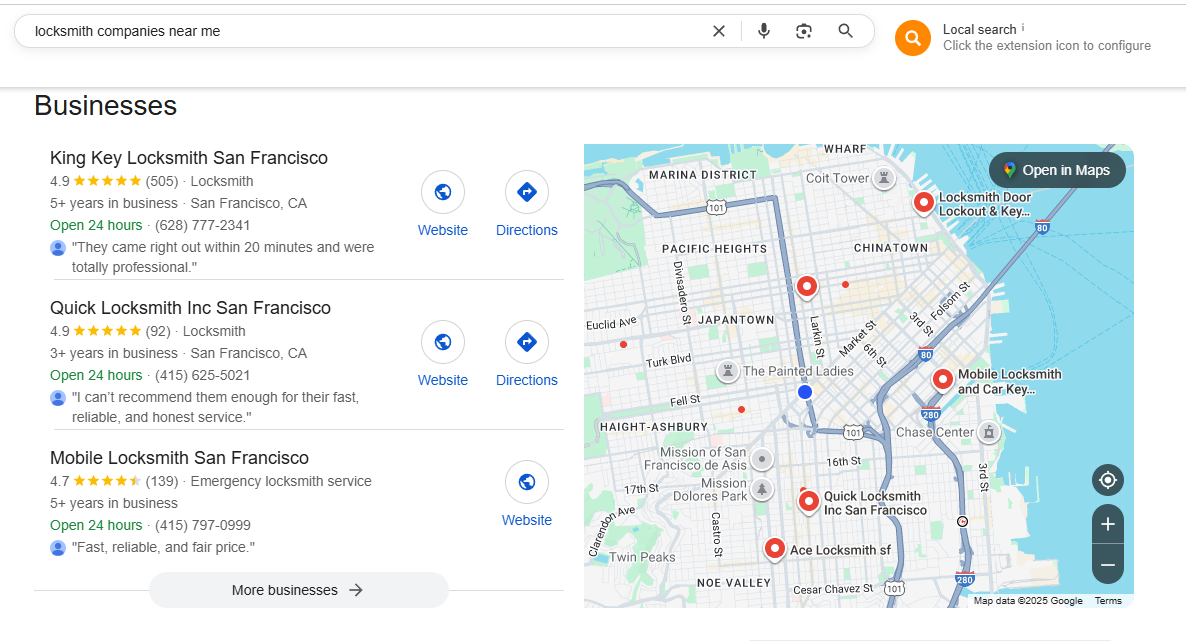Zoom out on the map

[1108, 565]
